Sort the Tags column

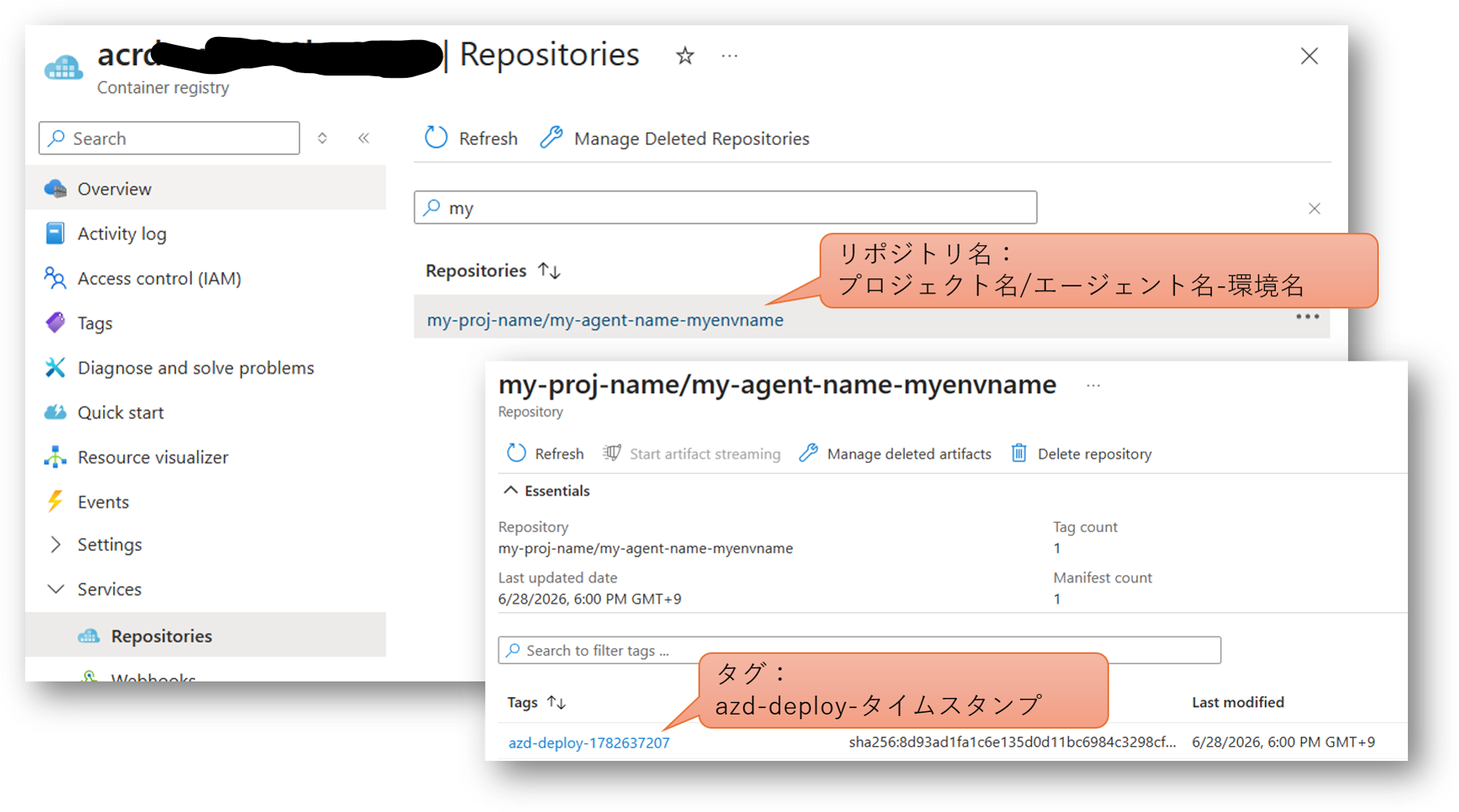pyautogui.click(x=557, y=702)
